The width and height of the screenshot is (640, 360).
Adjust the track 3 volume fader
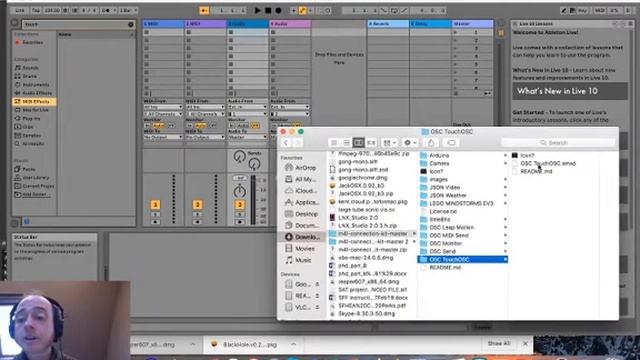(253, 200)
